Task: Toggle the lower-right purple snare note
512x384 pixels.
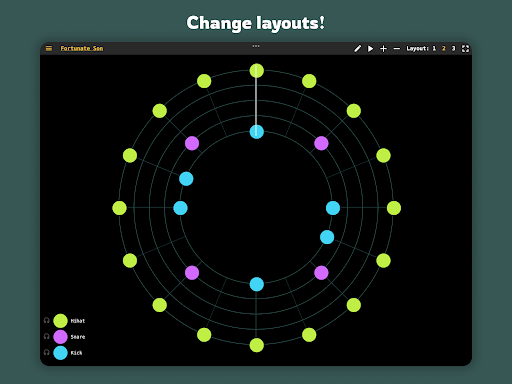Action: pos(321,273)
